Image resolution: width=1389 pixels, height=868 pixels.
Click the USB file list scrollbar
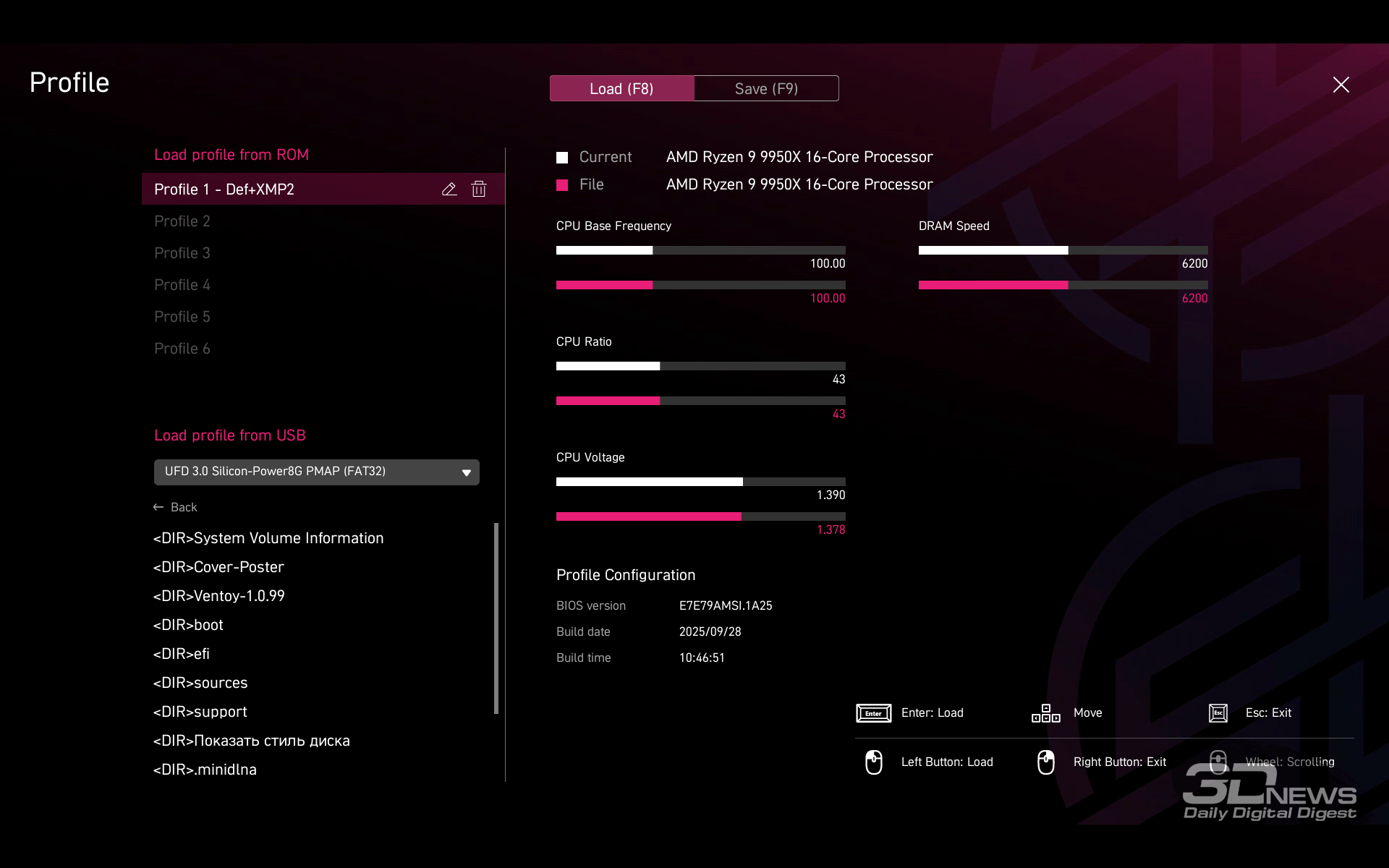[x=496, y=618]
